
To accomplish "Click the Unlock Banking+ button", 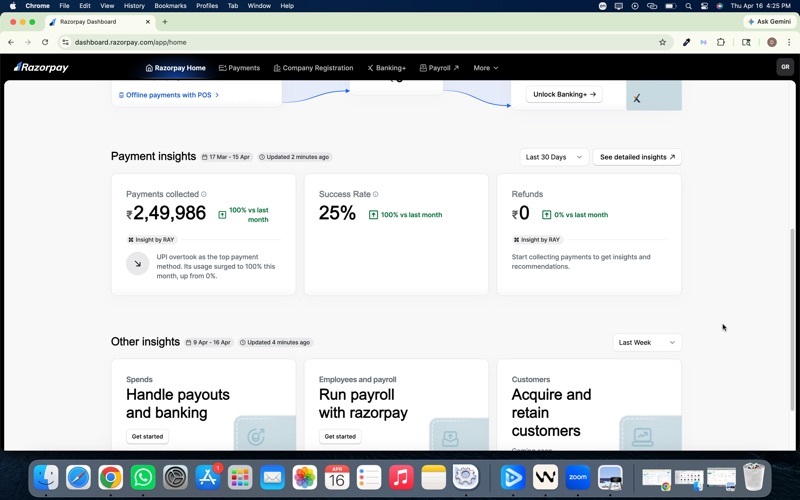I will [564, 94].
